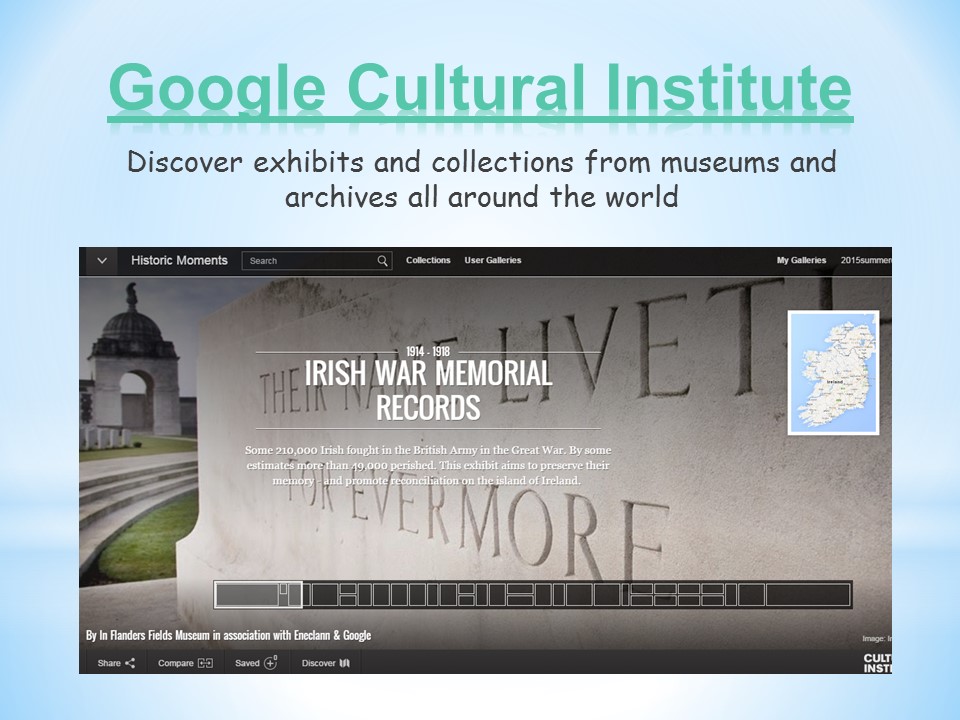Click the share icon next to Share
Screen dimensions: 960x720
[x=130, y=663]
